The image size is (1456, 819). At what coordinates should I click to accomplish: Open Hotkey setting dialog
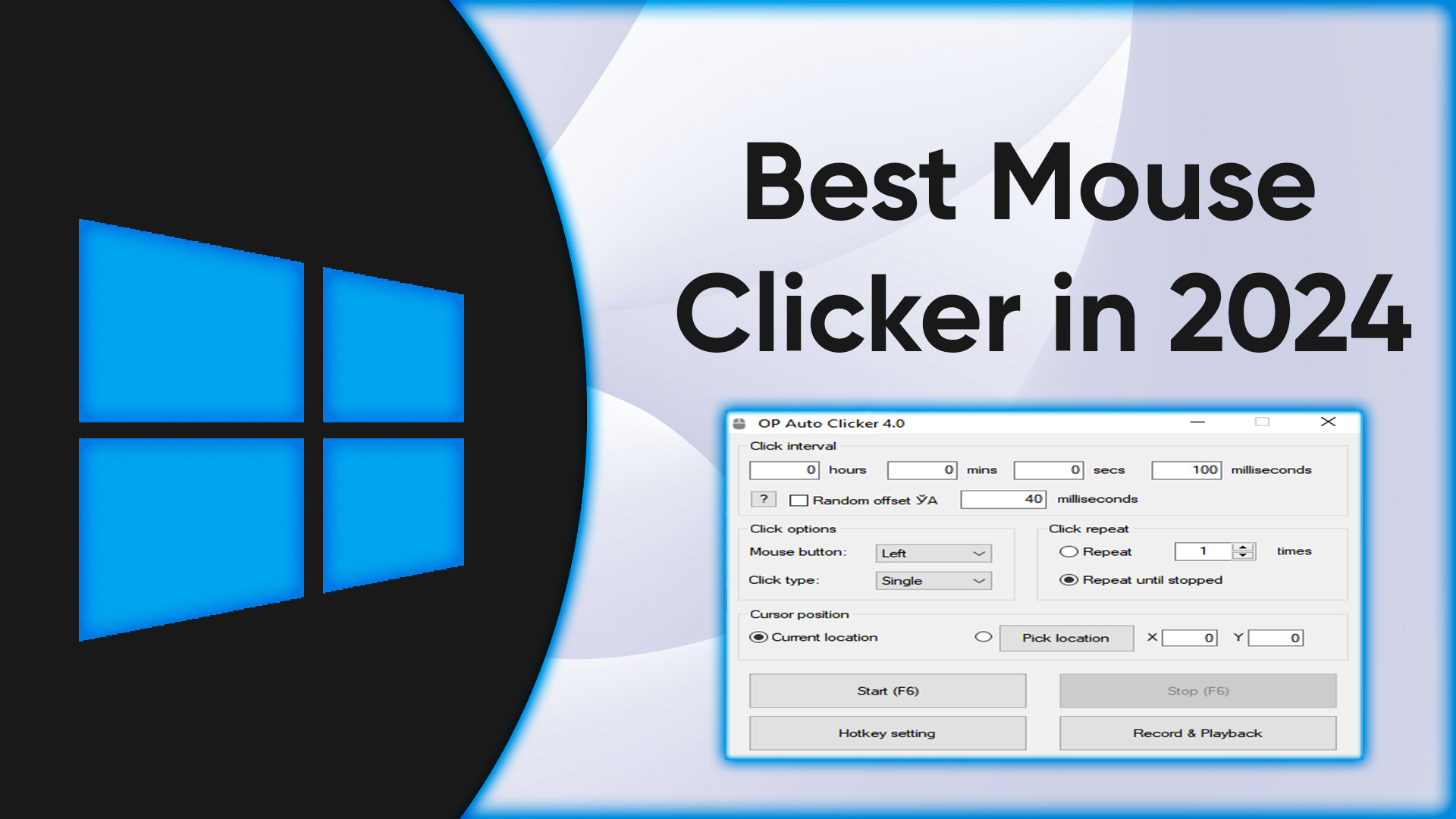884,733
